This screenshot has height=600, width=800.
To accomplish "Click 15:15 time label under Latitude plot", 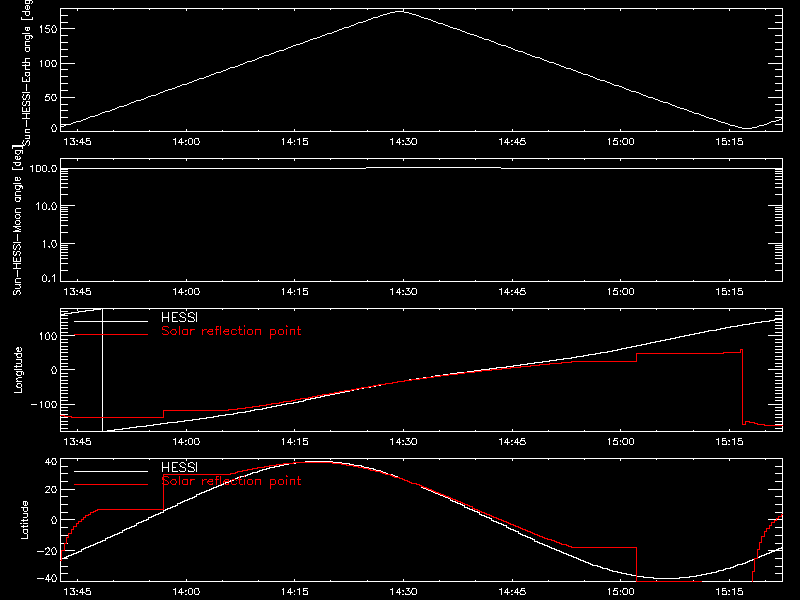I will pyautogui.click(x=729, y=592).
